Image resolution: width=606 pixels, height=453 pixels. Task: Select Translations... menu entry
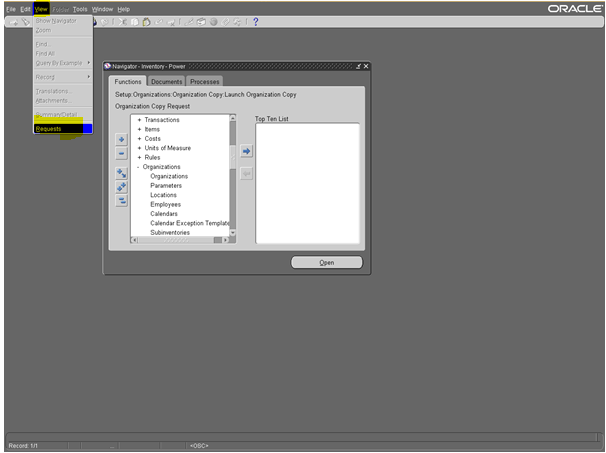coord(63,91)
